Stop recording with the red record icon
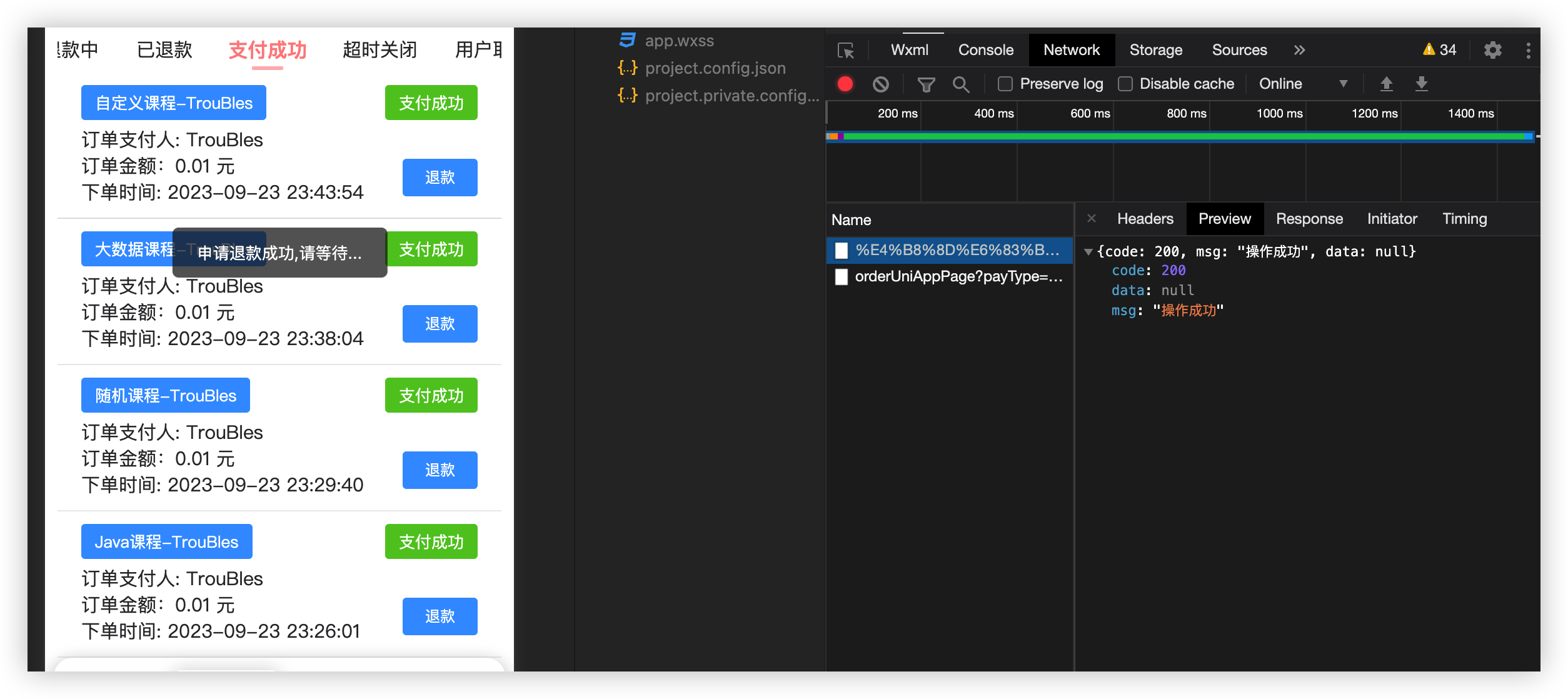Screen dimensions: 1568x699 coord(845,84)
